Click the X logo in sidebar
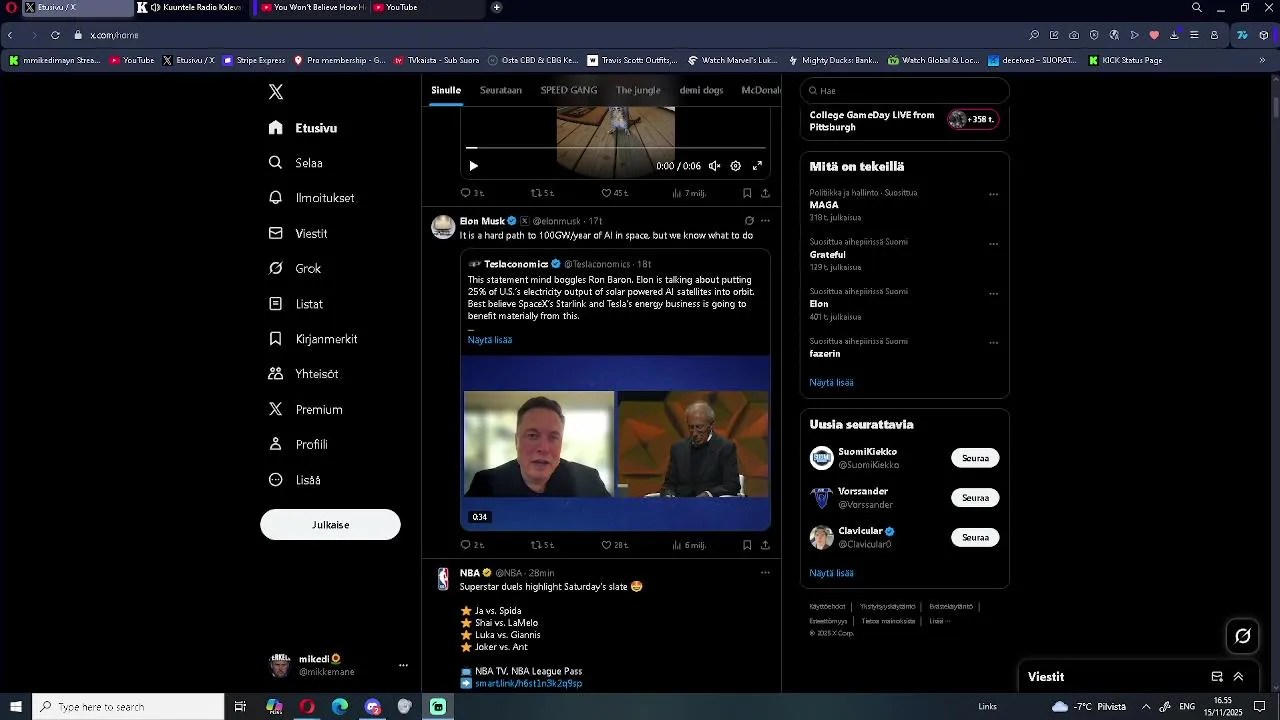 click(276, 92)
